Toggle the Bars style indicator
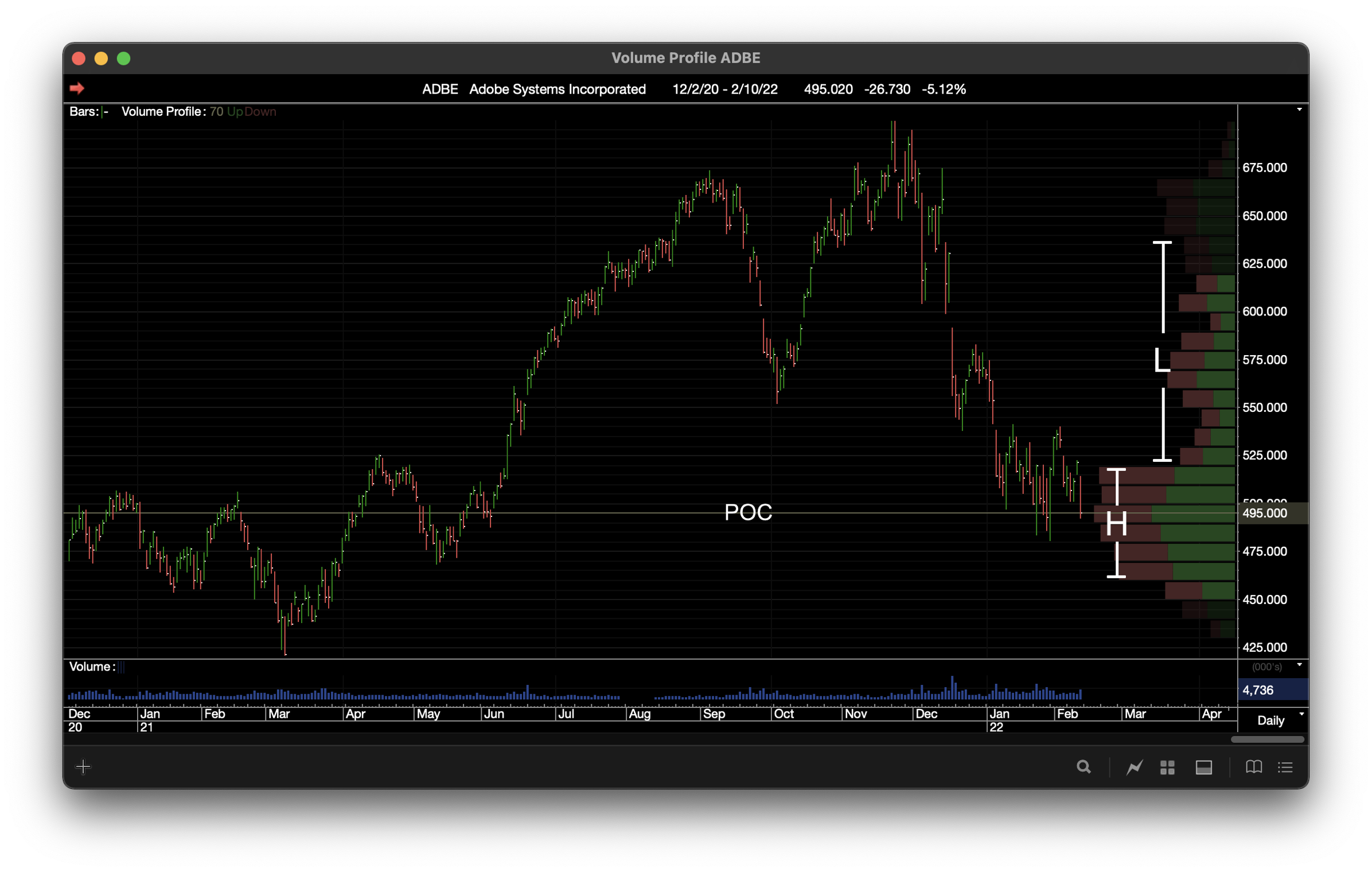1372x872 pixels. [105, 112]
